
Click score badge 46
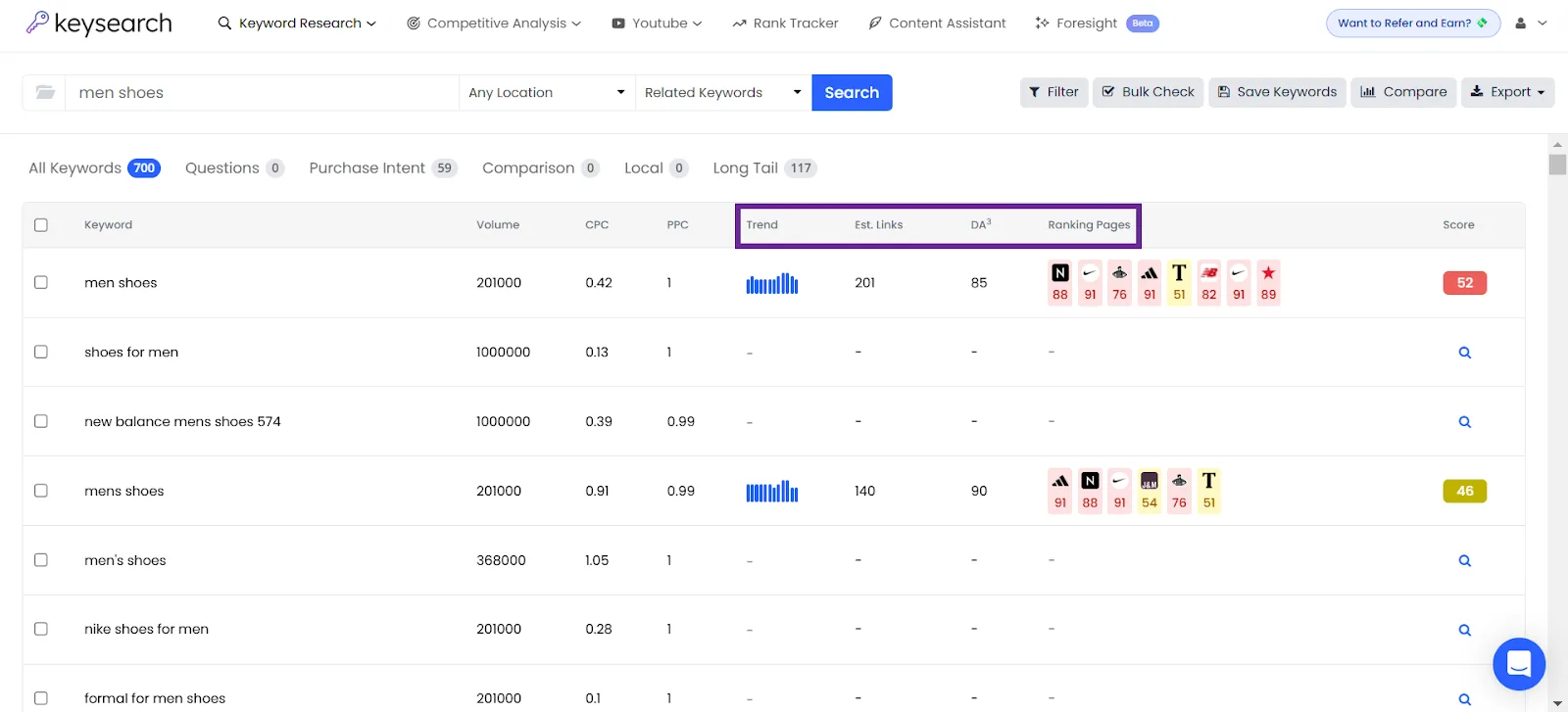point(1464,491)
